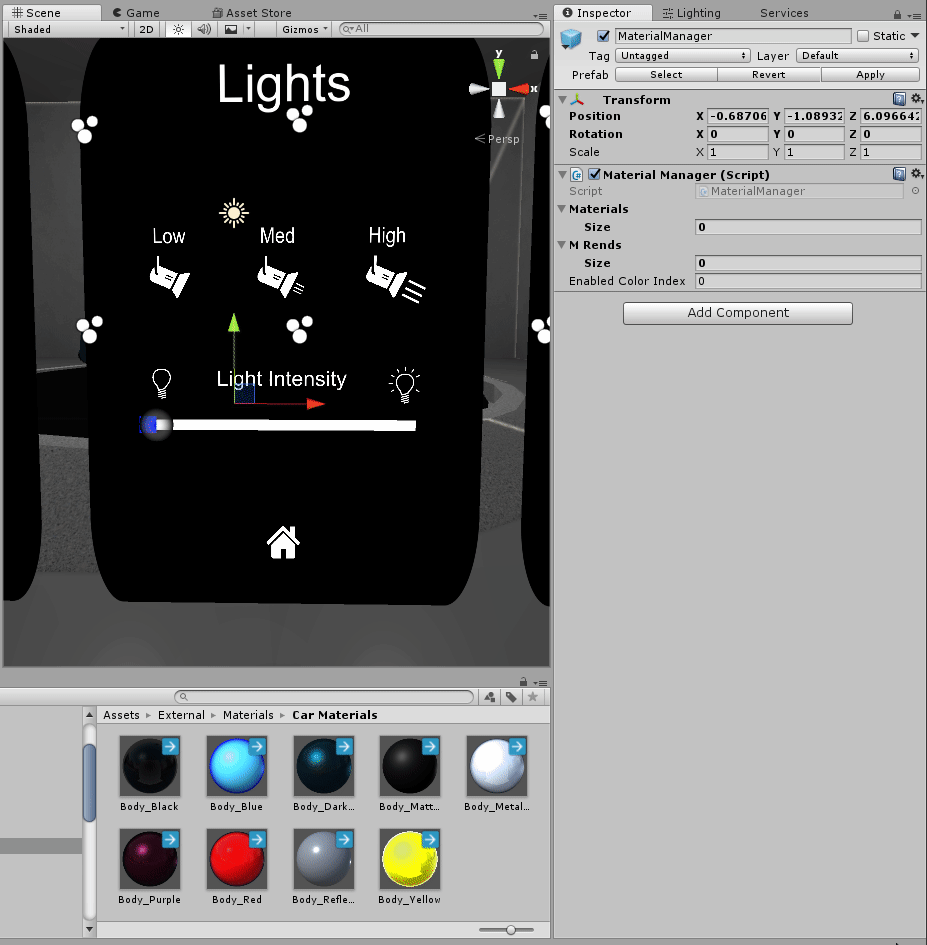Click the Assets breadcrumb

tap(121, 715)
